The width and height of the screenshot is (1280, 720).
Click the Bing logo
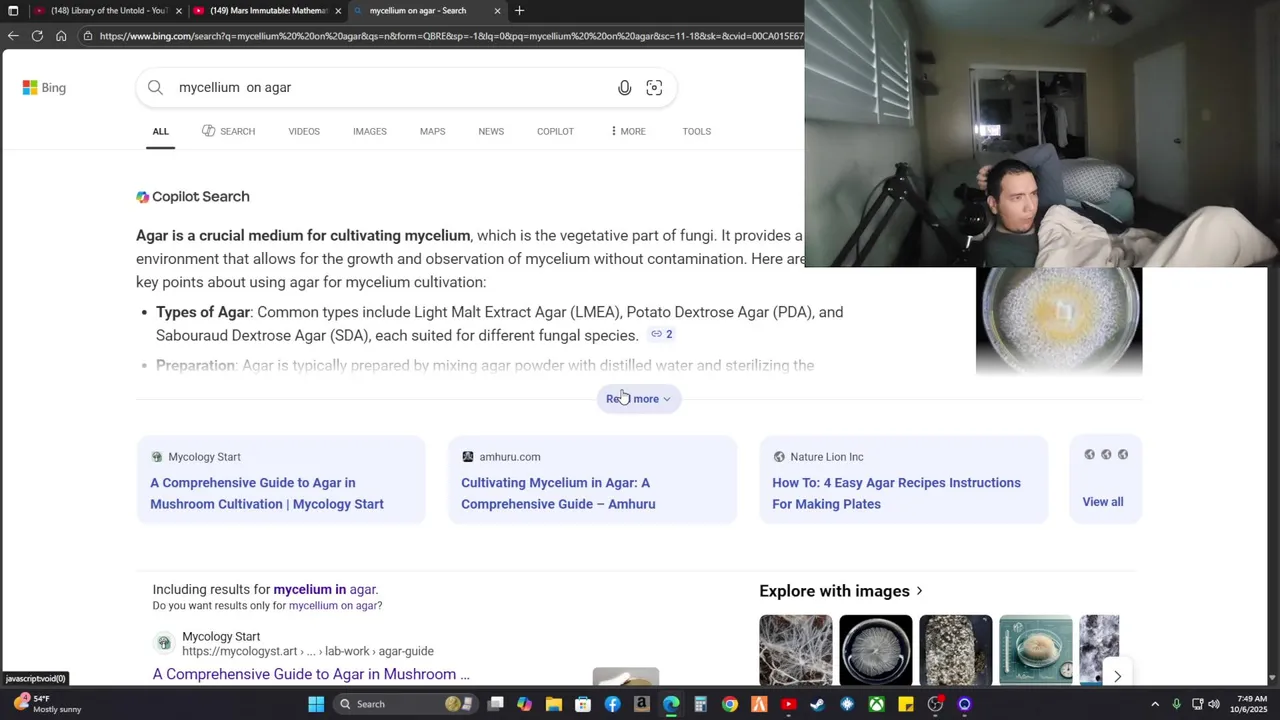click(x=44, y=88)
